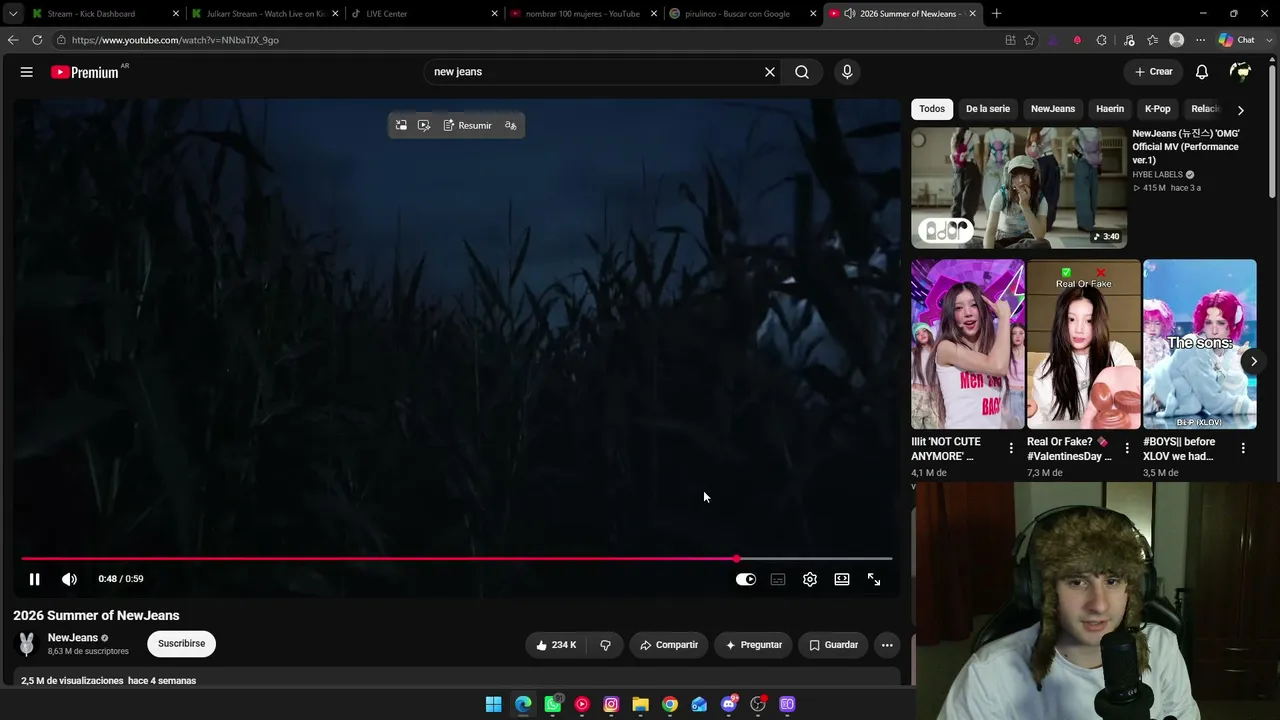Show more filter chips with arrow

pos(1241,110)
